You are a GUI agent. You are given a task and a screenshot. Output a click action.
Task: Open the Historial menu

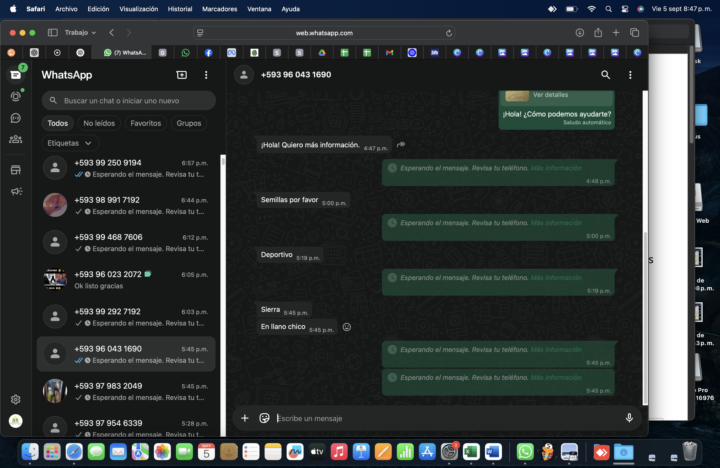click(180, 9)
